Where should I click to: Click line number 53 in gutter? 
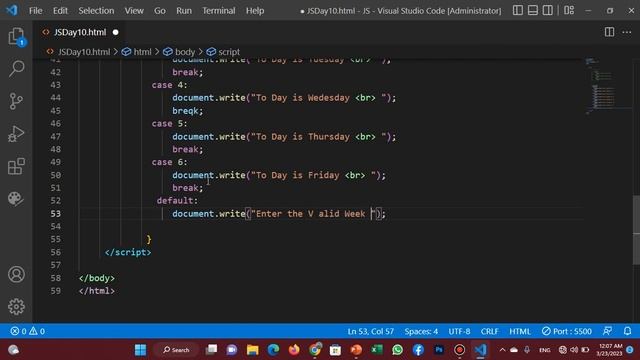click(56, 213)
